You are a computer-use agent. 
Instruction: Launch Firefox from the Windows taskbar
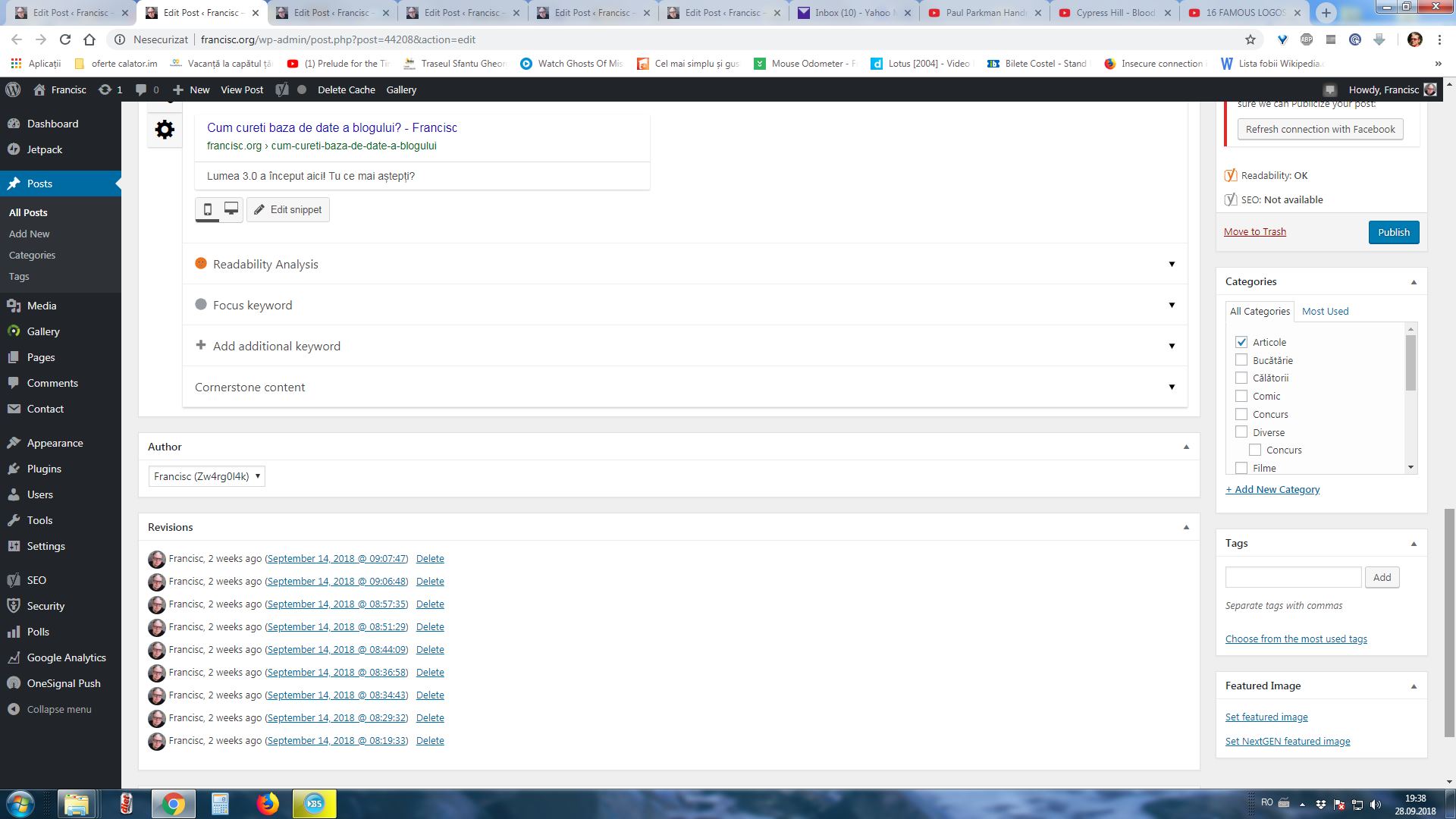click(267, 804)
